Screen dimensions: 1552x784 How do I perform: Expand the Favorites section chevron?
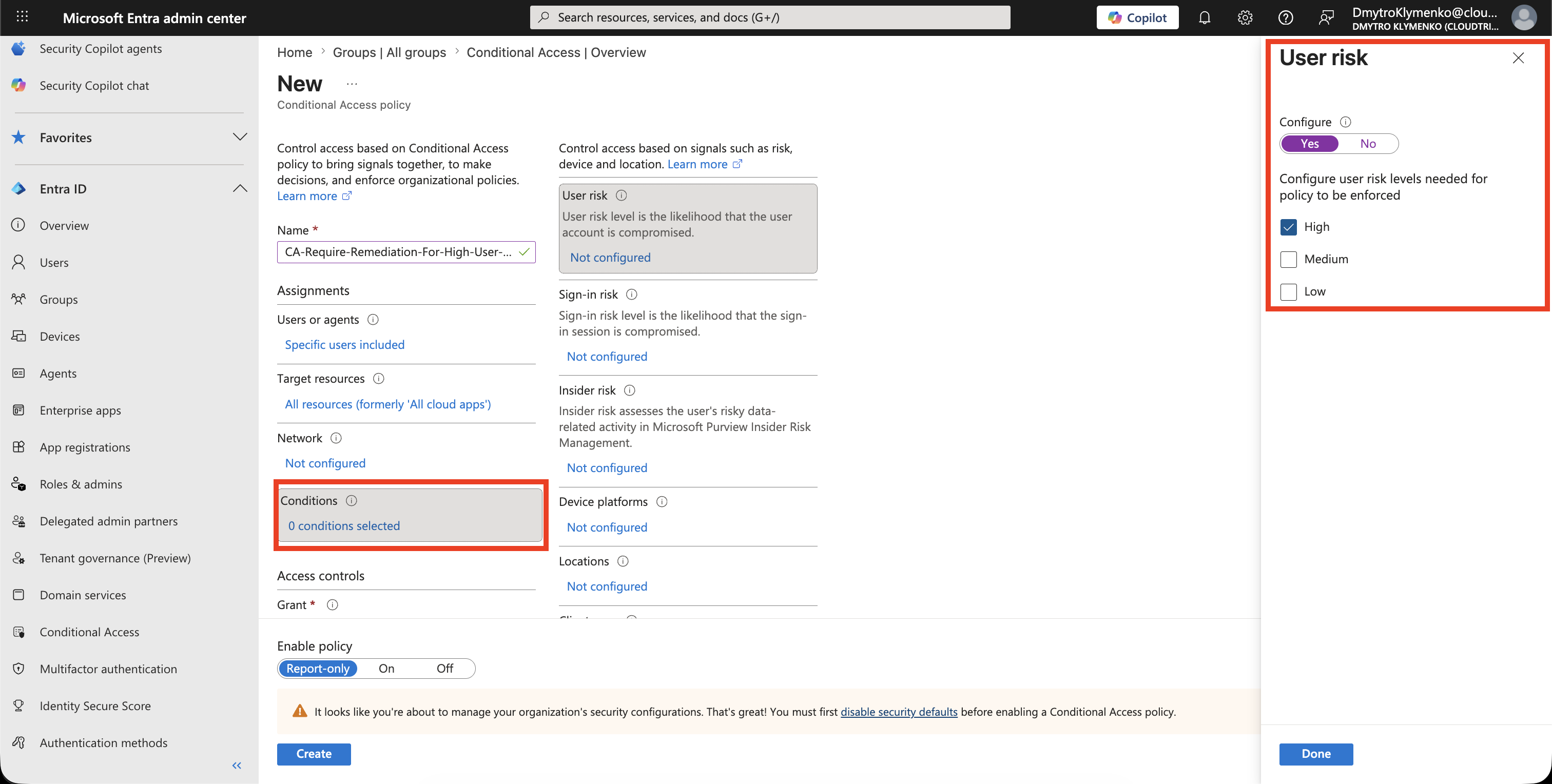tap(240, 138)
